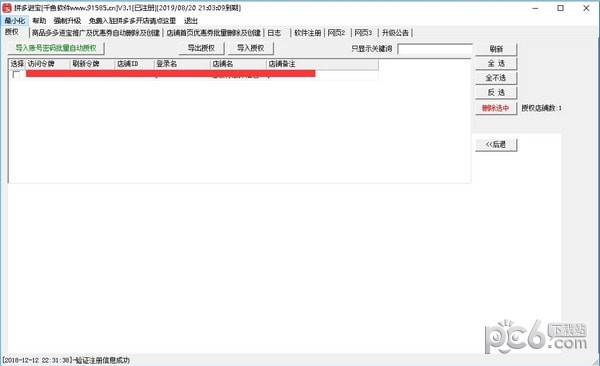Click the 导入授权 button
Viewport: 600px width, 366px height.
click(250, 48)
